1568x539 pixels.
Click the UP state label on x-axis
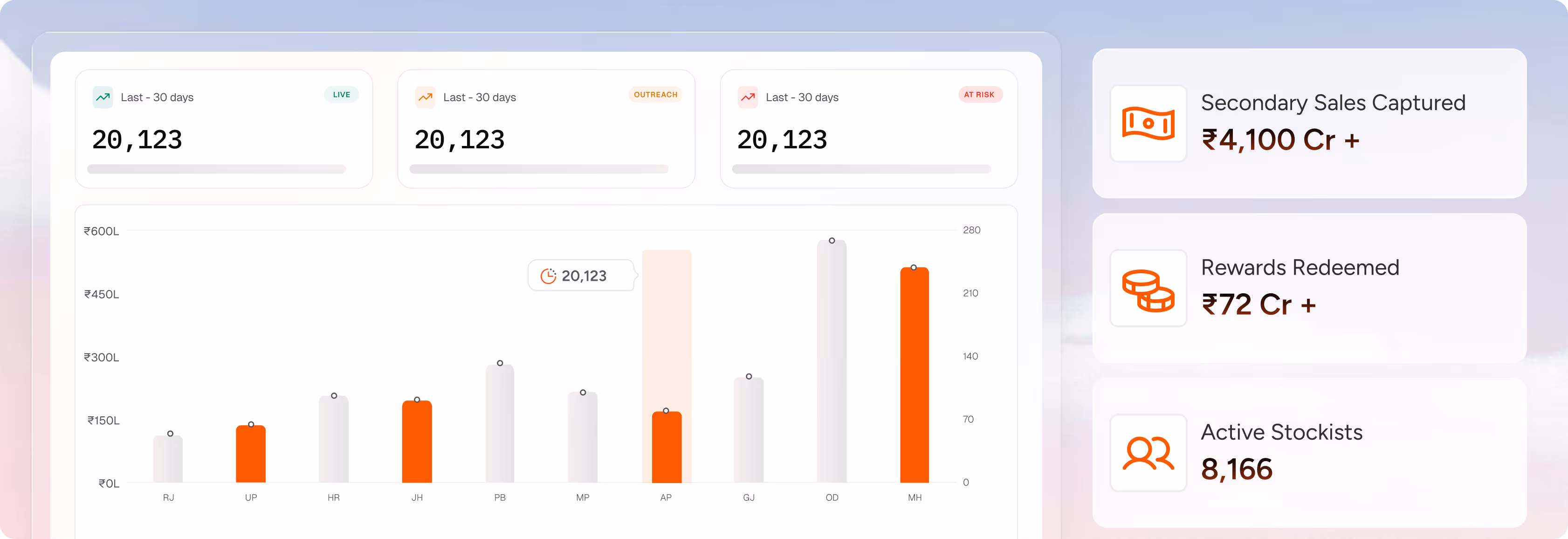point(251,498)
